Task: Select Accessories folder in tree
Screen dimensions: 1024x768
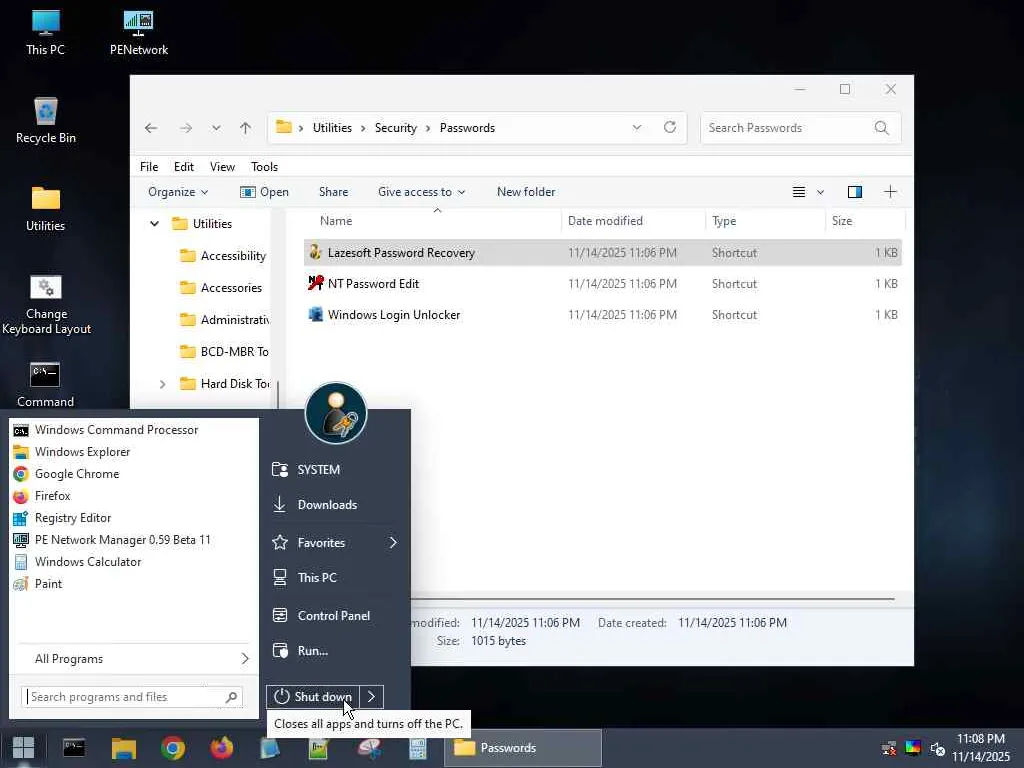Action: click(221, 288)
